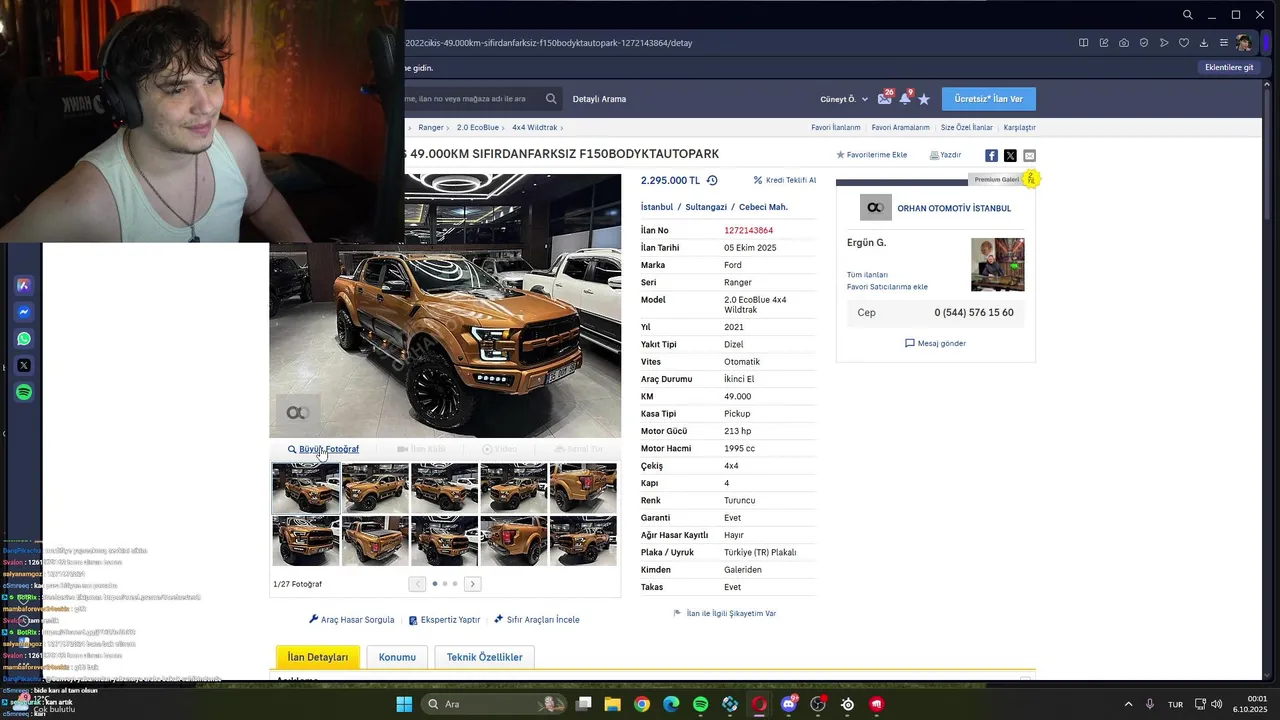Go to next thumbnail page arrow
Screen dimensions: 1280x720
pyautogui.click(x=473, y=584)
